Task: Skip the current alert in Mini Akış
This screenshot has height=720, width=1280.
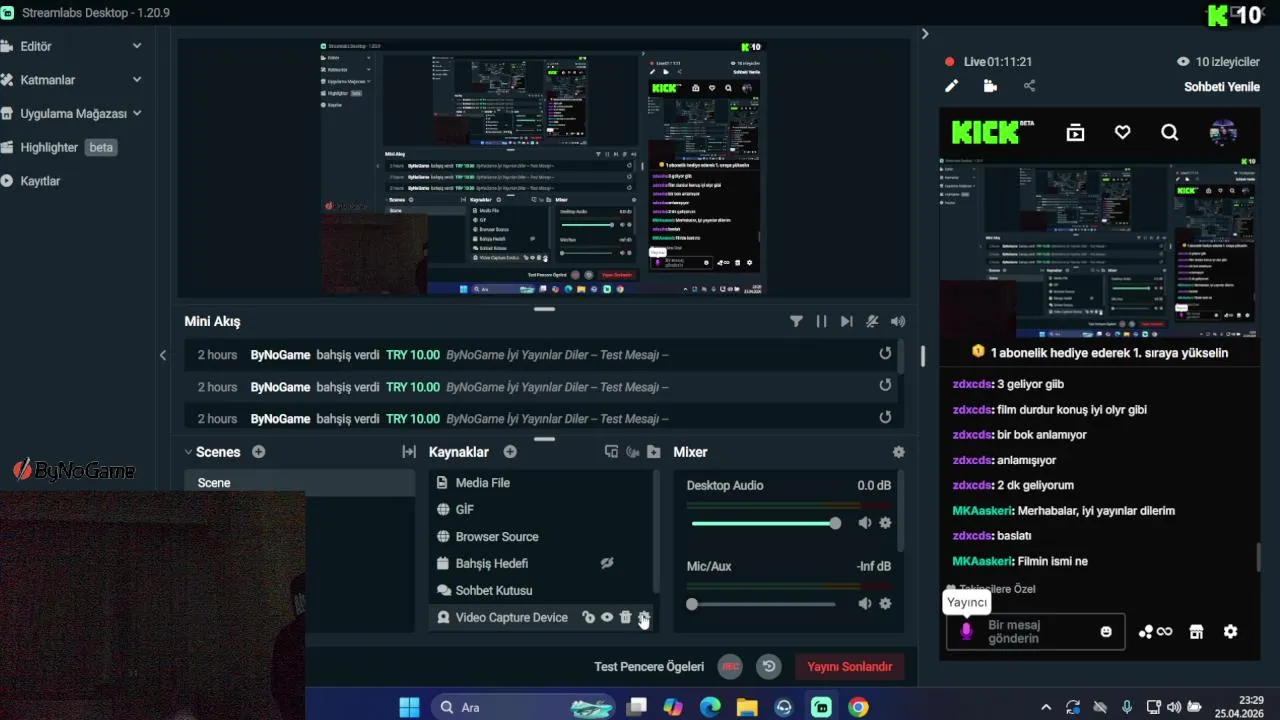Action: [847, 322]
